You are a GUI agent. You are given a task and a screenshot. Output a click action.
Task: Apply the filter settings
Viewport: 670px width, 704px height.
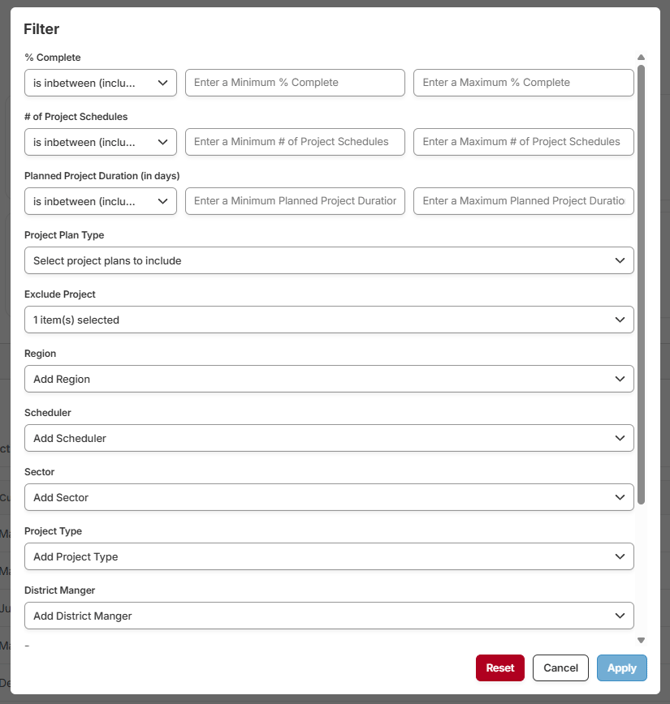tap(621, 668)
